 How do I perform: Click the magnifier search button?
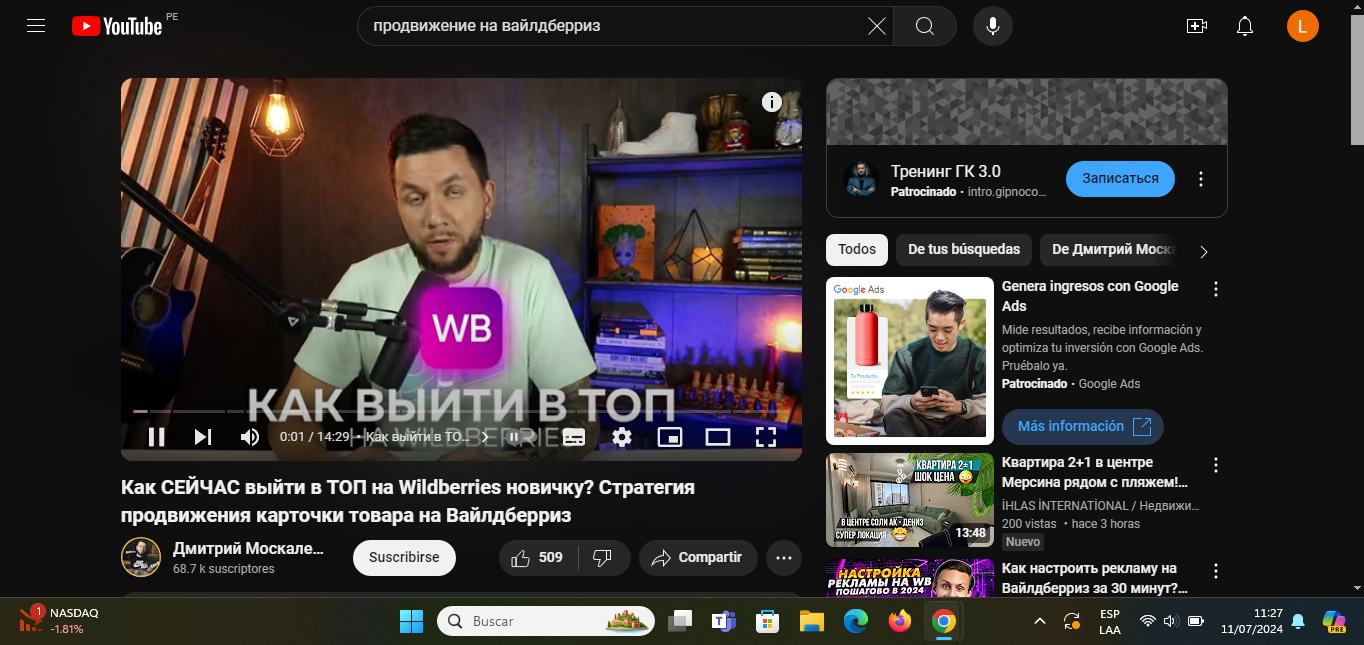925,26
